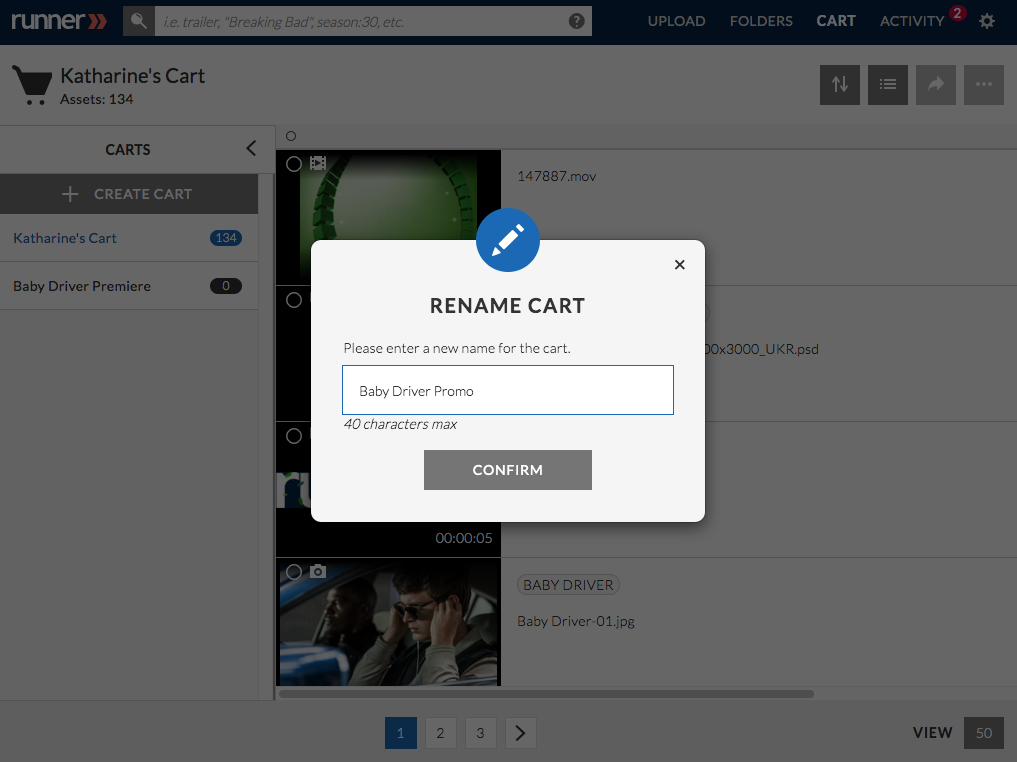Select the 00:00:05 video asset
Image resolution: width=1017 pixels, height=762 pixels.
(x=294, y=436)
